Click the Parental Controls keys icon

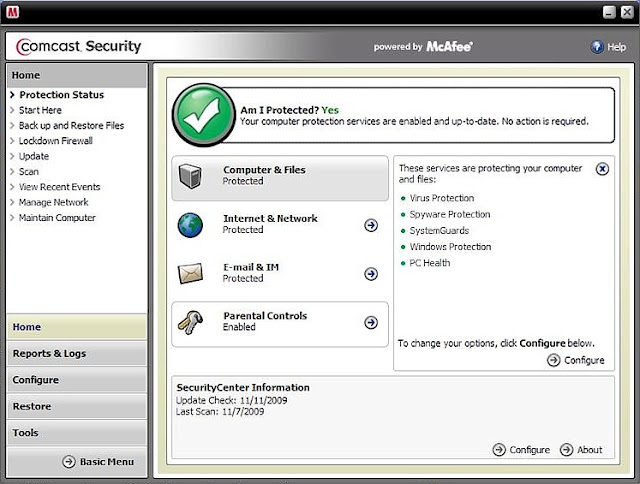point(193,322)
